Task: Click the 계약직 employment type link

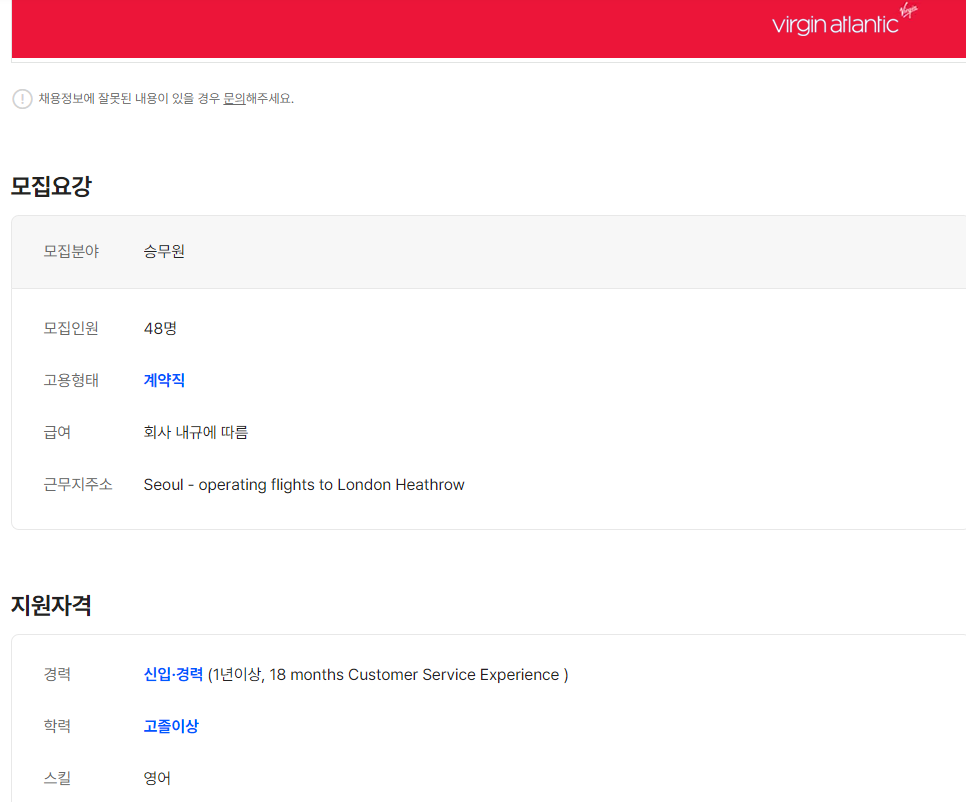Action: pyautogui.click(x=164, y=380)
